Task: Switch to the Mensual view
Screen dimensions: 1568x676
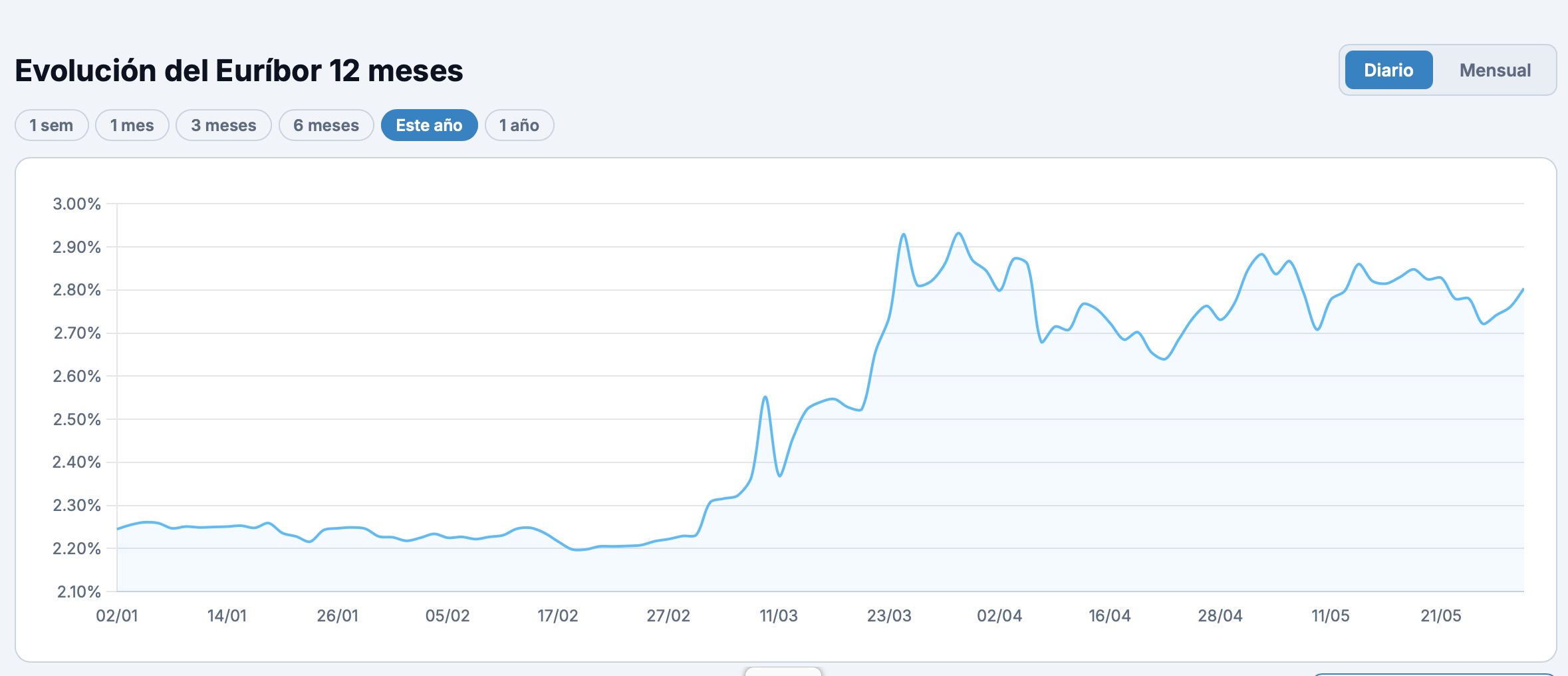Action: [1495, 70]
